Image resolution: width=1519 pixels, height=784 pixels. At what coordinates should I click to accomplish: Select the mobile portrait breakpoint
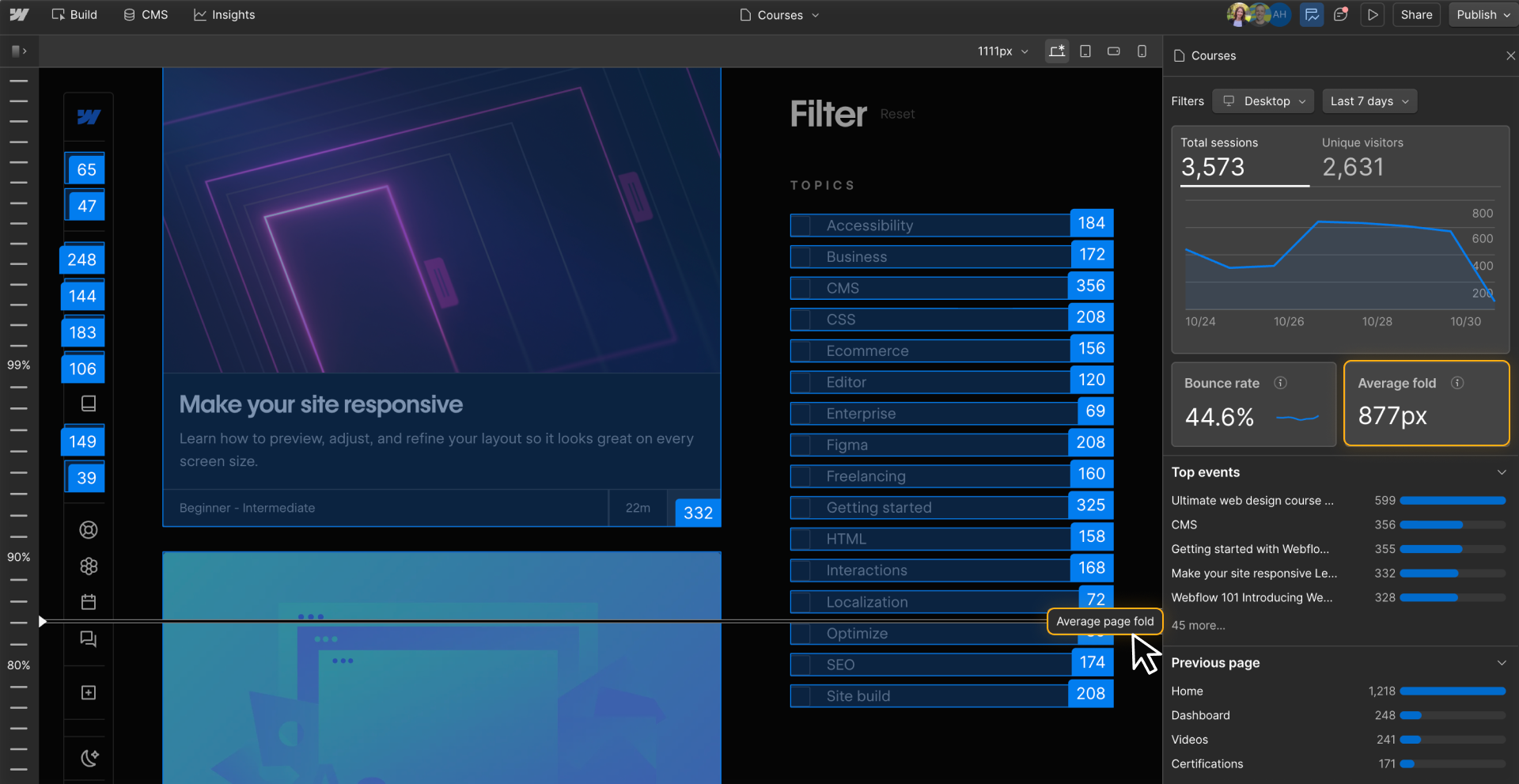(1142, 51)
